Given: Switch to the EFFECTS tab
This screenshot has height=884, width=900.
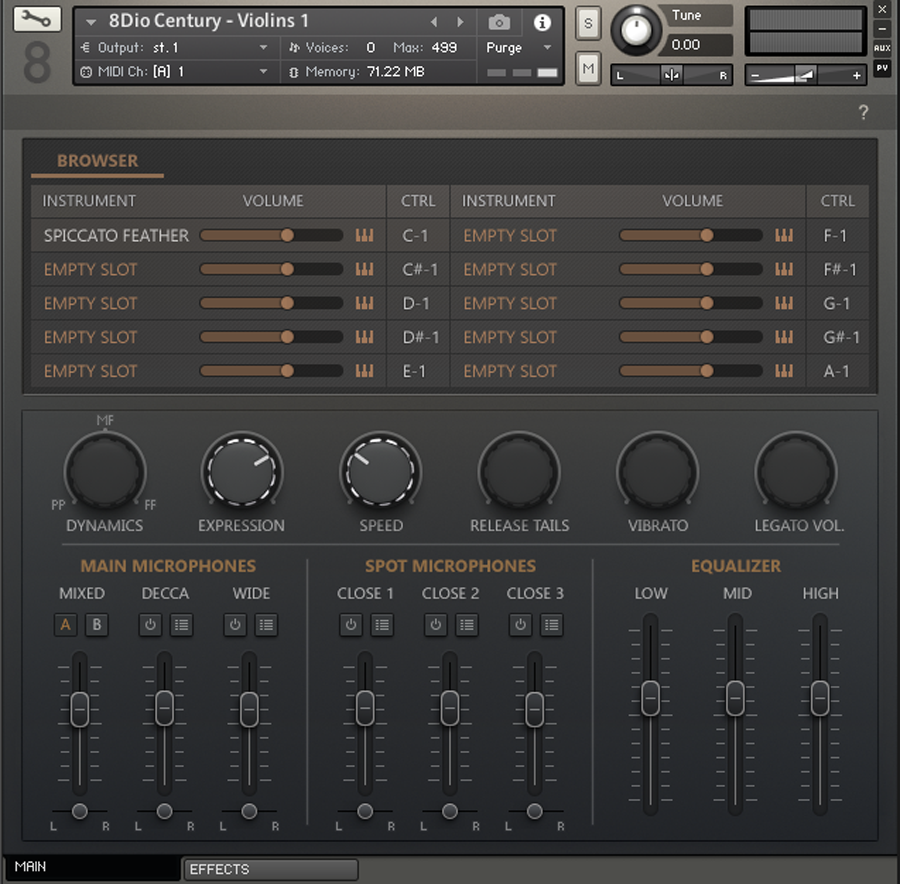Looking at the screenshot, I should (x=270, y=869).
